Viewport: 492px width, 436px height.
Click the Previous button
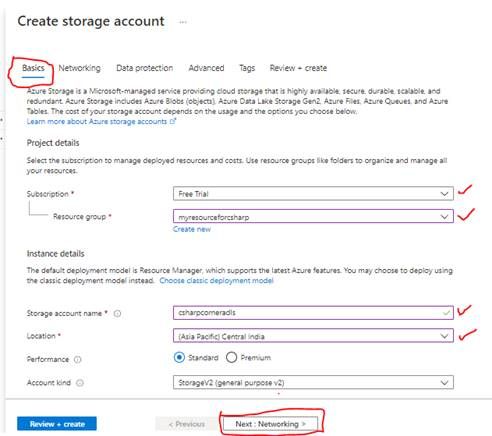(x=187, y=424)
